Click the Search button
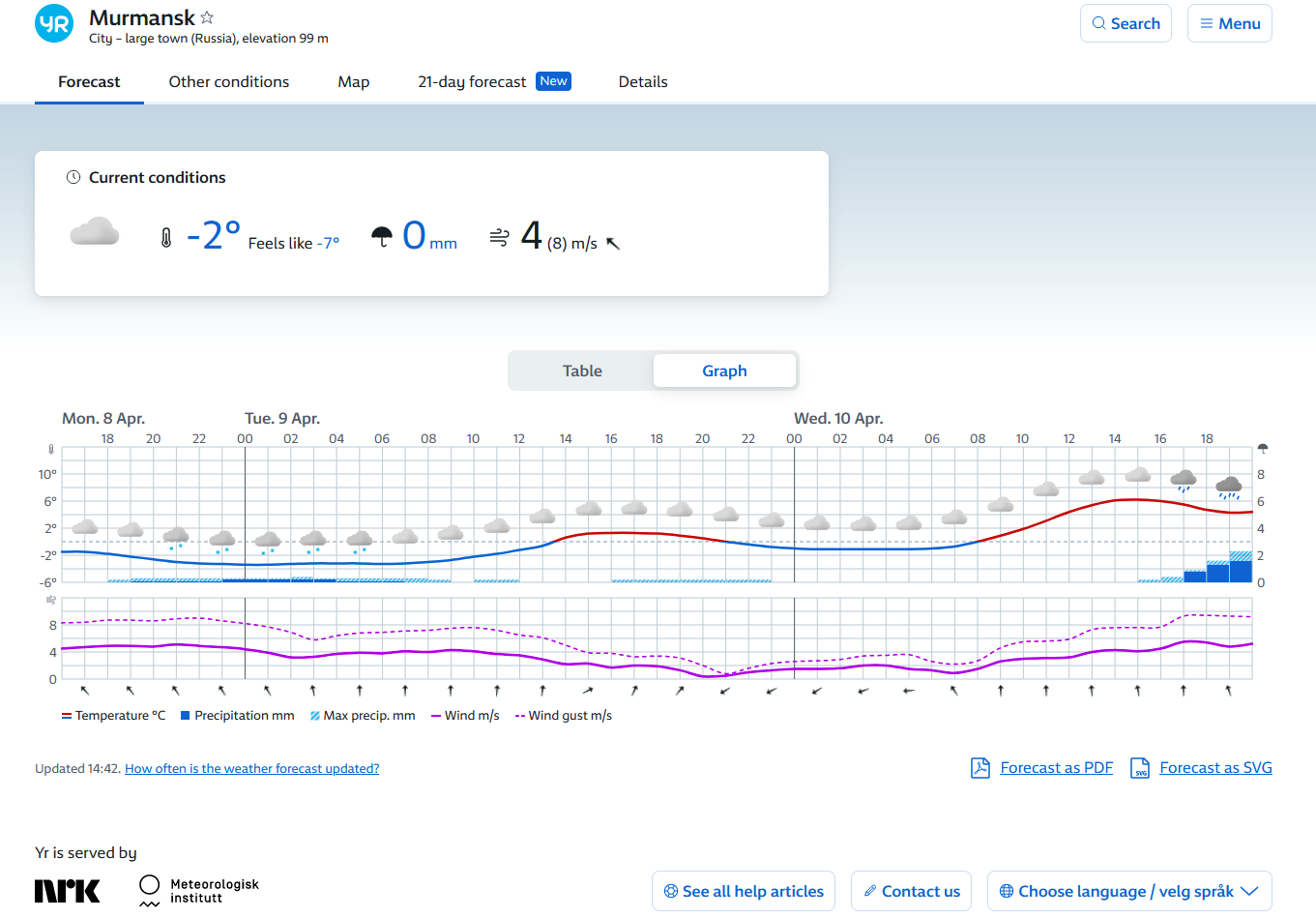The image size is (1316, 918). pyautogui.click(x=1126, y=23)
